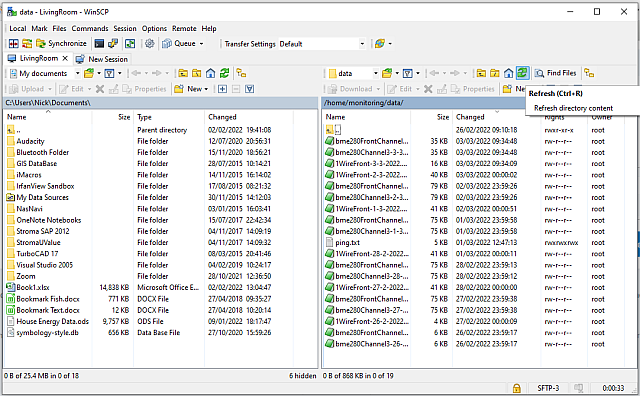Click the remote Open Directory folder icon
Viewport: 640px width, 396px height.
(387, 73)
